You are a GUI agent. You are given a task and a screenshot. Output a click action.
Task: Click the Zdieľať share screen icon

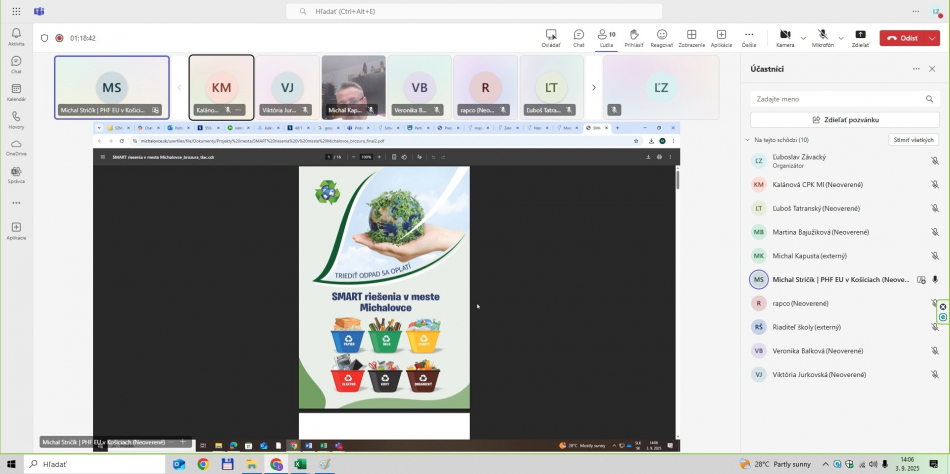click(860, 37)
